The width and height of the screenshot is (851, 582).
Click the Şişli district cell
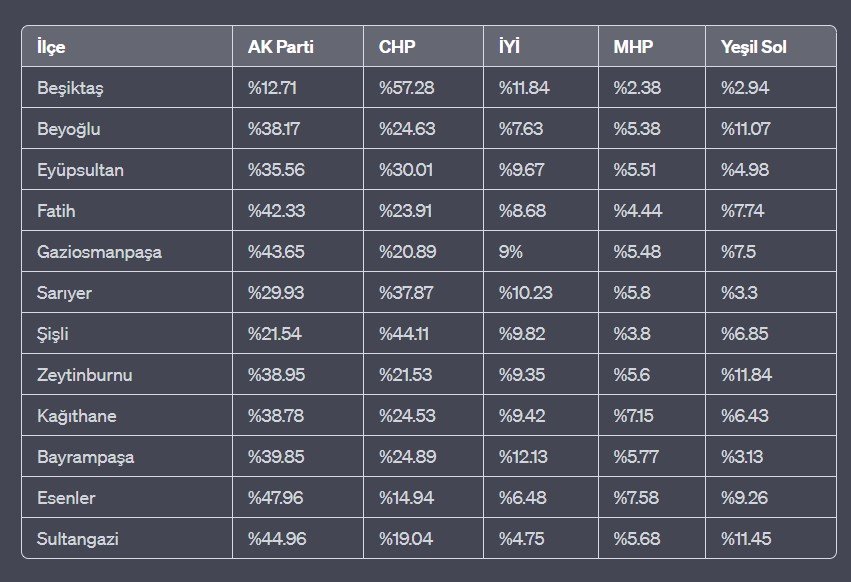click(54, 334)
